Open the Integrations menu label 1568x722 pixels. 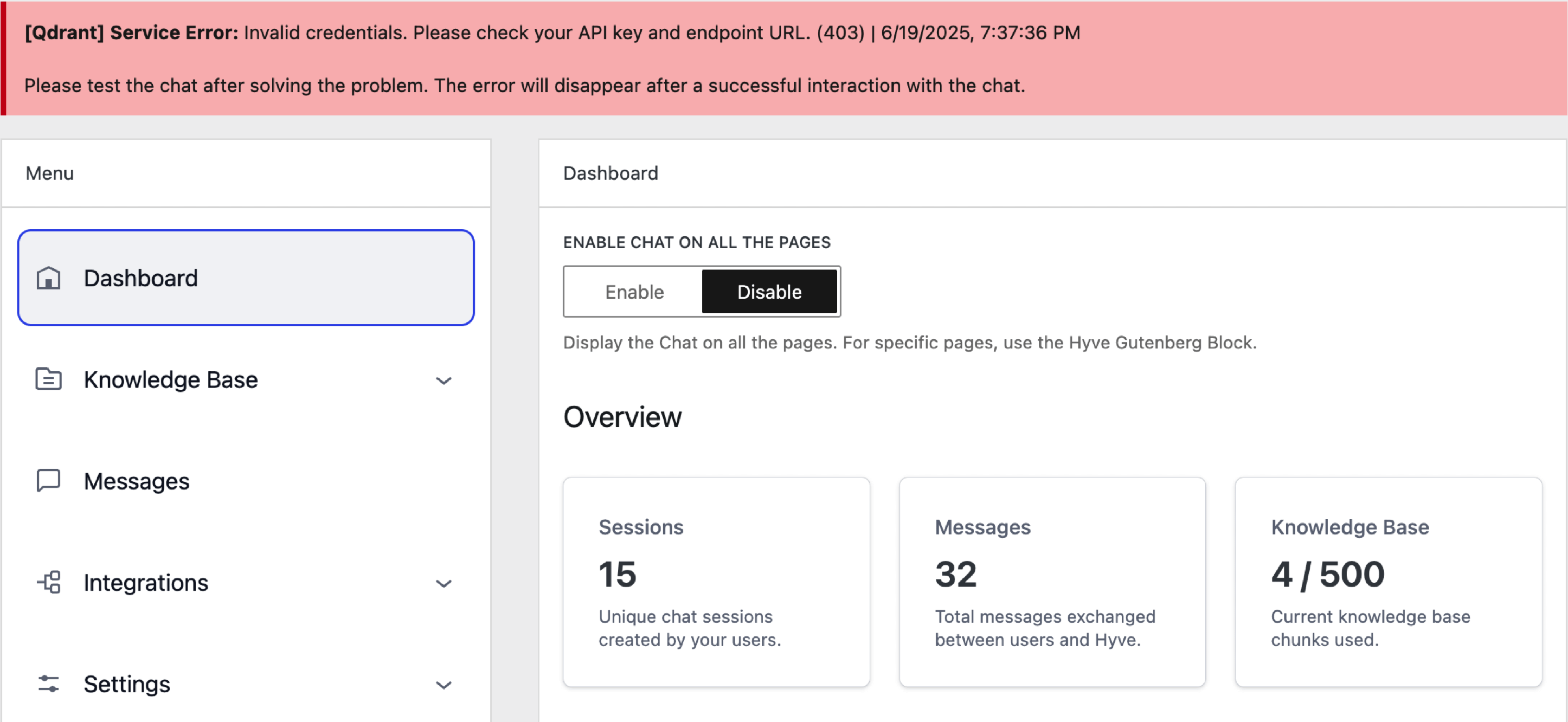(145, 583)
